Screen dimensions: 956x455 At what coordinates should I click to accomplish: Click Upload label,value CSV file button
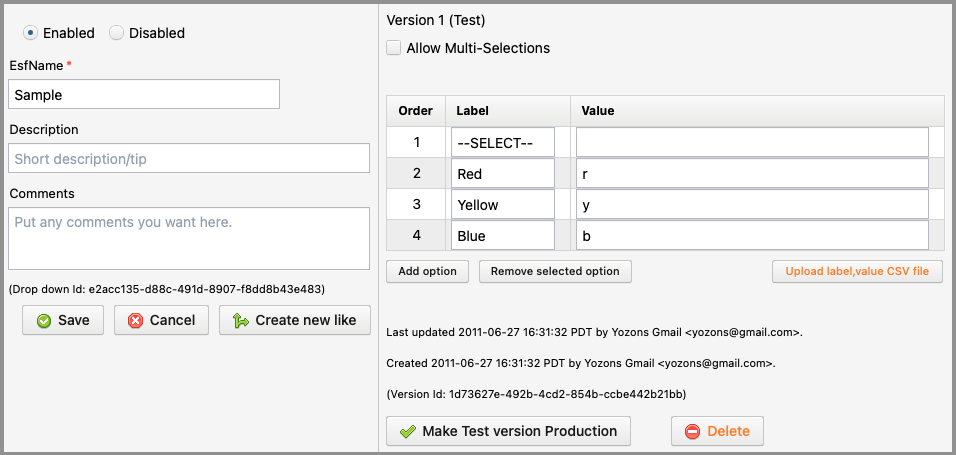coord(857,271)
